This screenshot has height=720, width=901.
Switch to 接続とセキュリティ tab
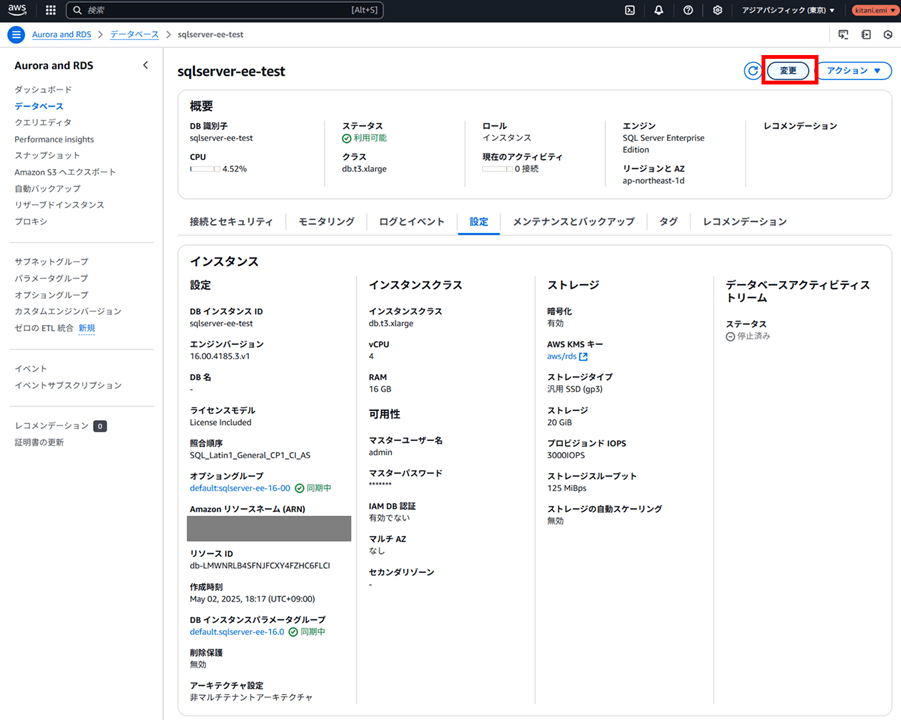231,222
